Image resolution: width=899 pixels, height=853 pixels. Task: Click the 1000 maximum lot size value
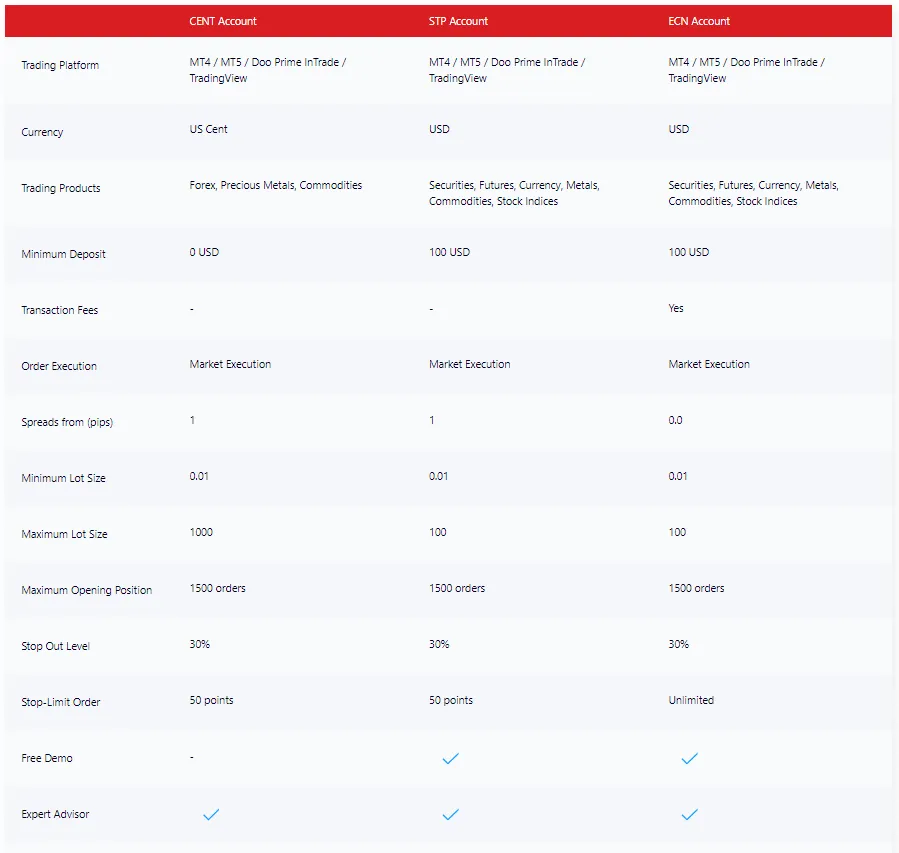click(201, 532)
